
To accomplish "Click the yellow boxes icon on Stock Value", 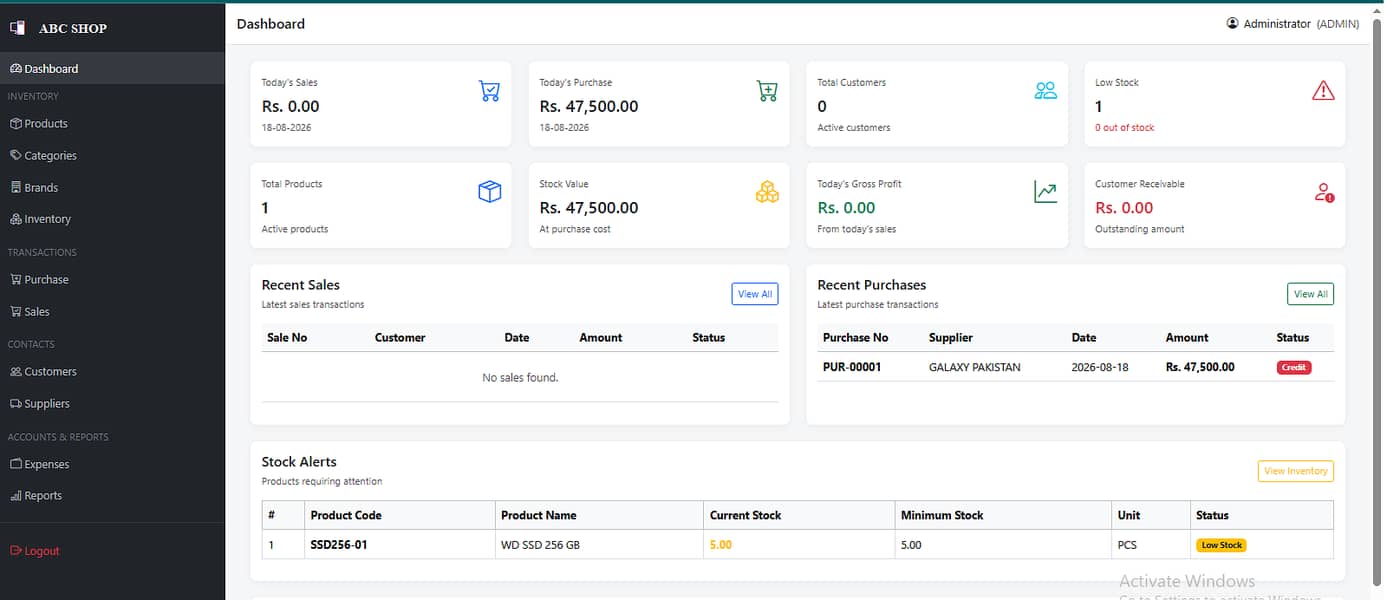I will pyautogui.click(x=767, y=192).
